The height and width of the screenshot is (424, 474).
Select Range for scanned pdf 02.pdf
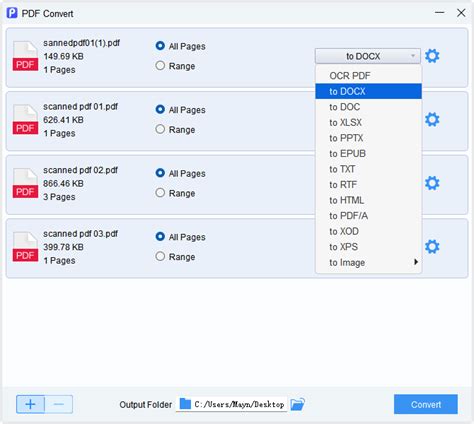[160, 193]
